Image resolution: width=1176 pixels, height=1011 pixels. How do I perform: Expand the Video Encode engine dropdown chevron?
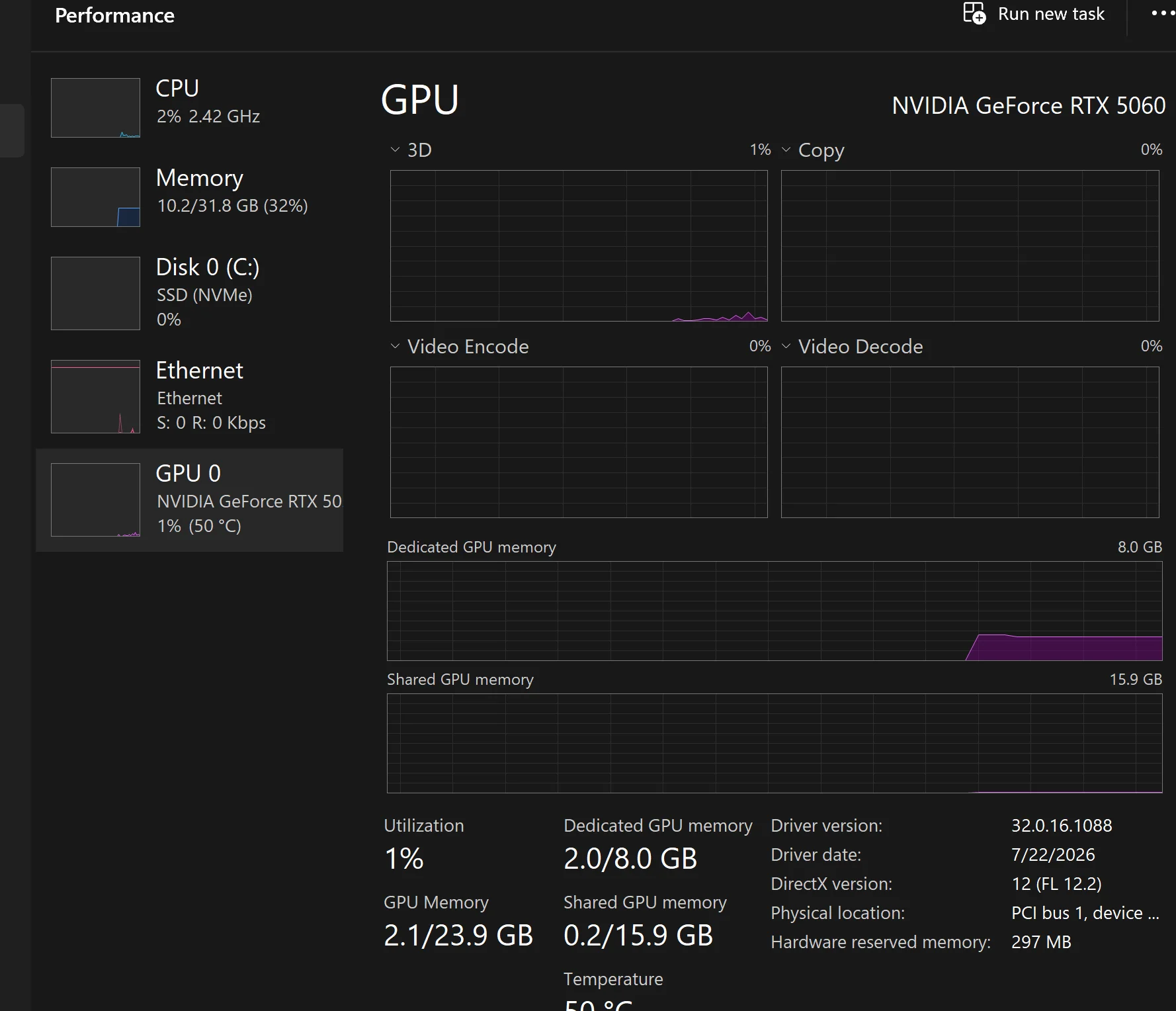tap(395, 346)
